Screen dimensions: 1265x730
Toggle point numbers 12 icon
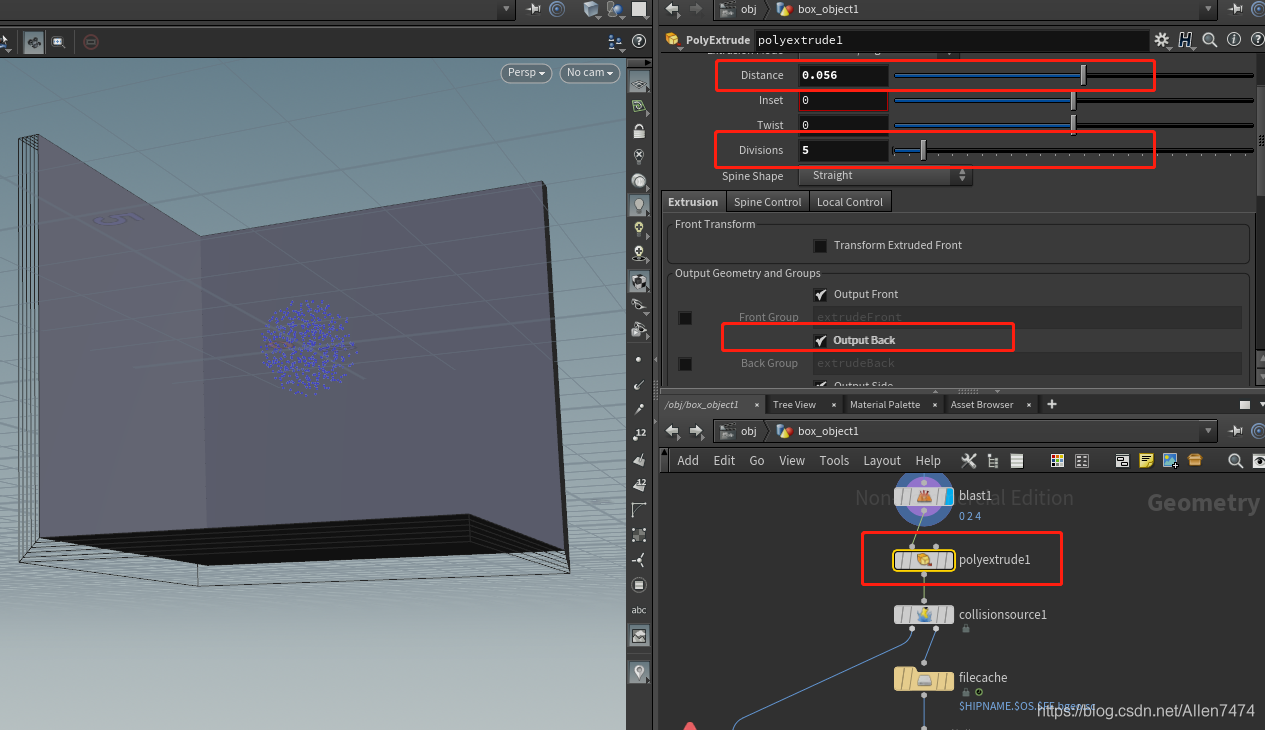[639, 434]
